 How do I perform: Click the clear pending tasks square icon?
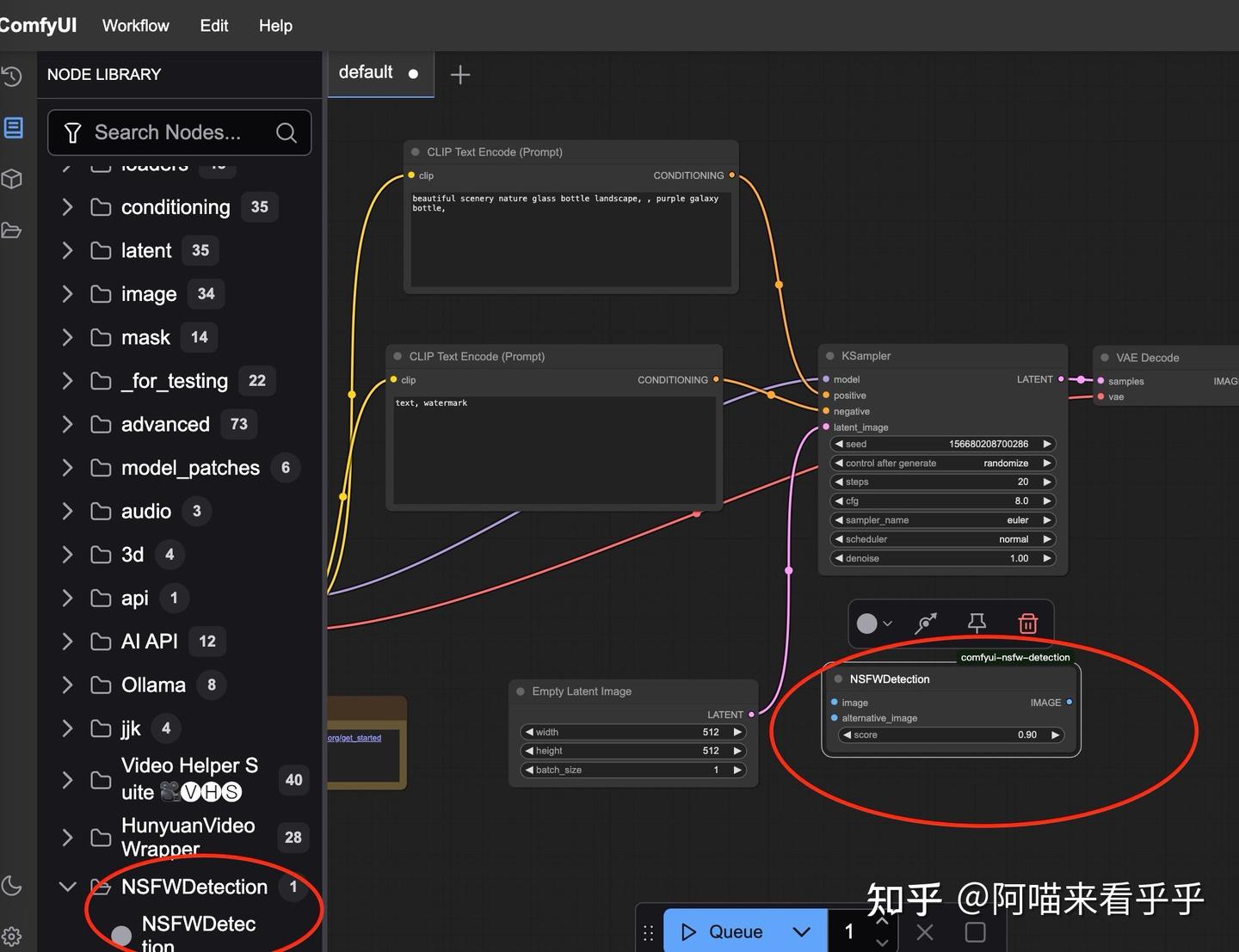pos(975,932)
